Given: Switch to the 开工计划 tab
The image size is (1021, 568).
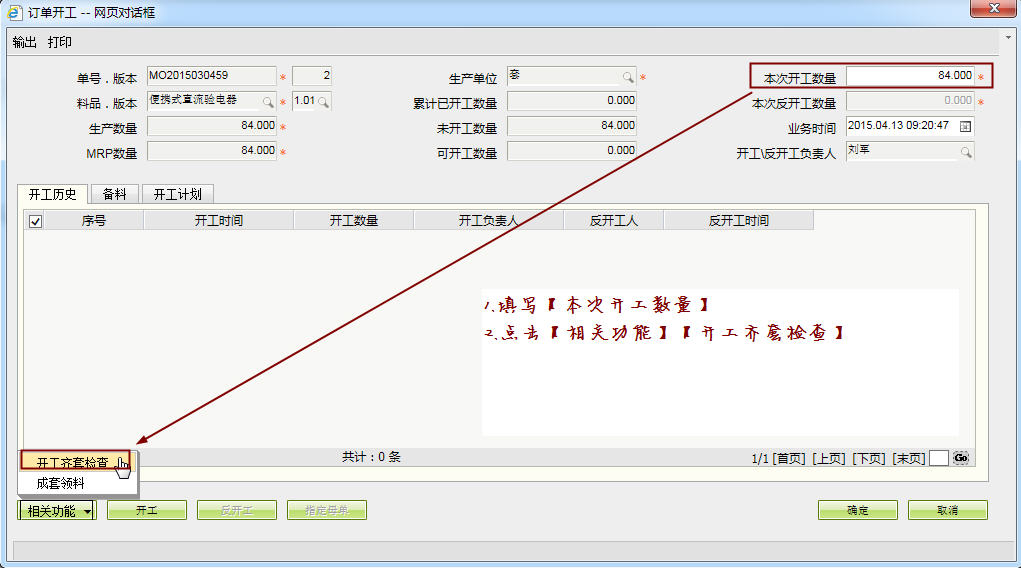Looking at the screenshot, I should pyautogui.click(x=178, y=194).
